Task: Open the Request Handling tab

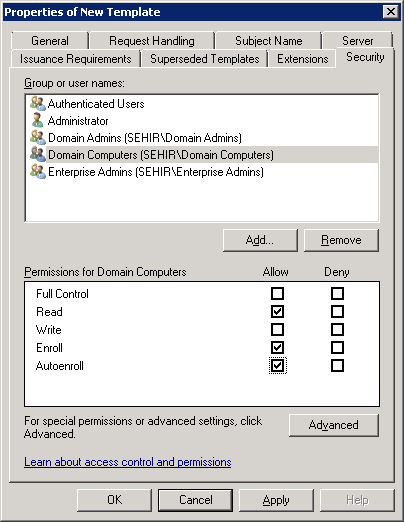Action: (152, 41)
